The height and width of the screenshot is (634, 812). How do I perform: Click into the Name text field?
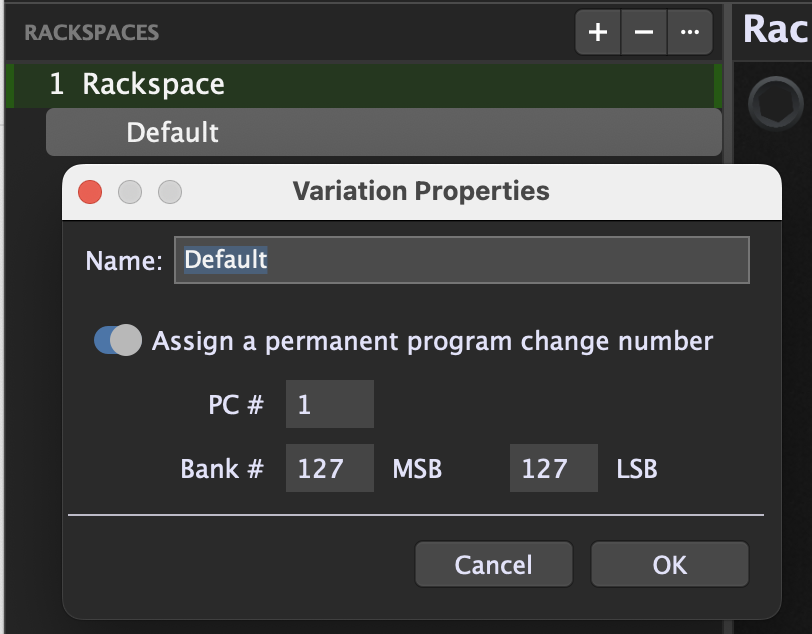[x=461, y=260]
